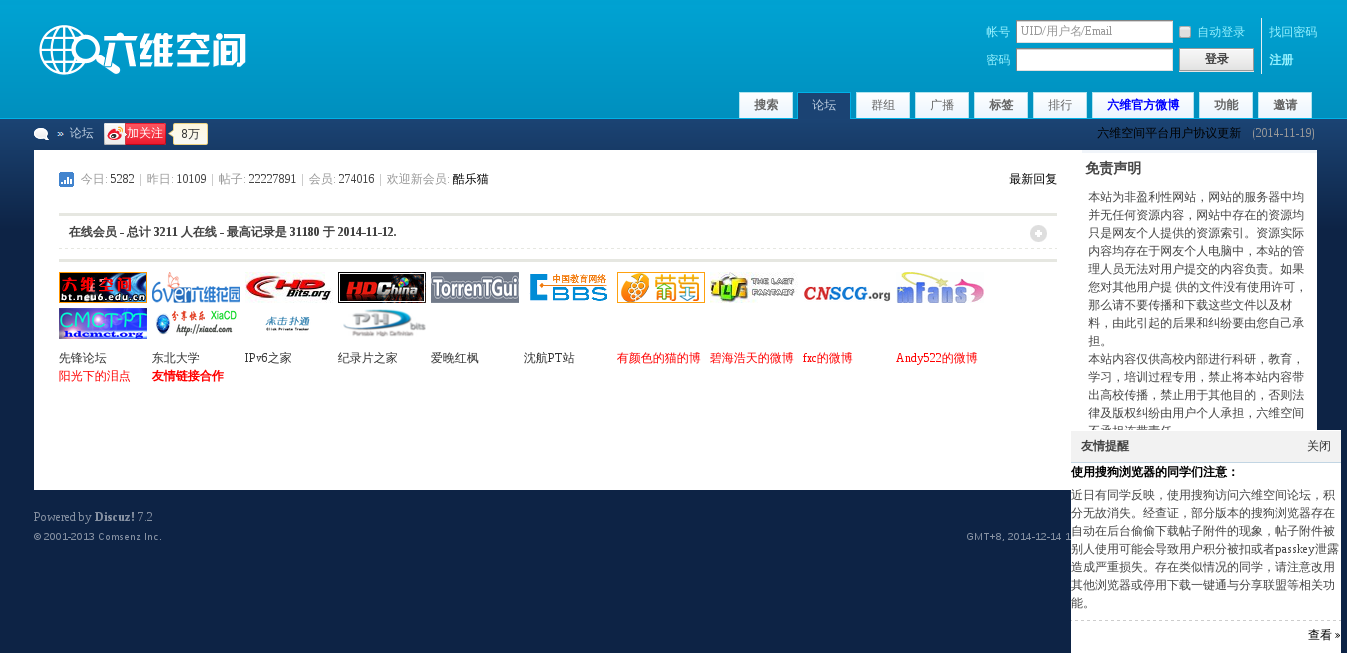Click the Weibo 加关注 follow icon
The image size is (1347, 653).
click(x=134, y=134)
